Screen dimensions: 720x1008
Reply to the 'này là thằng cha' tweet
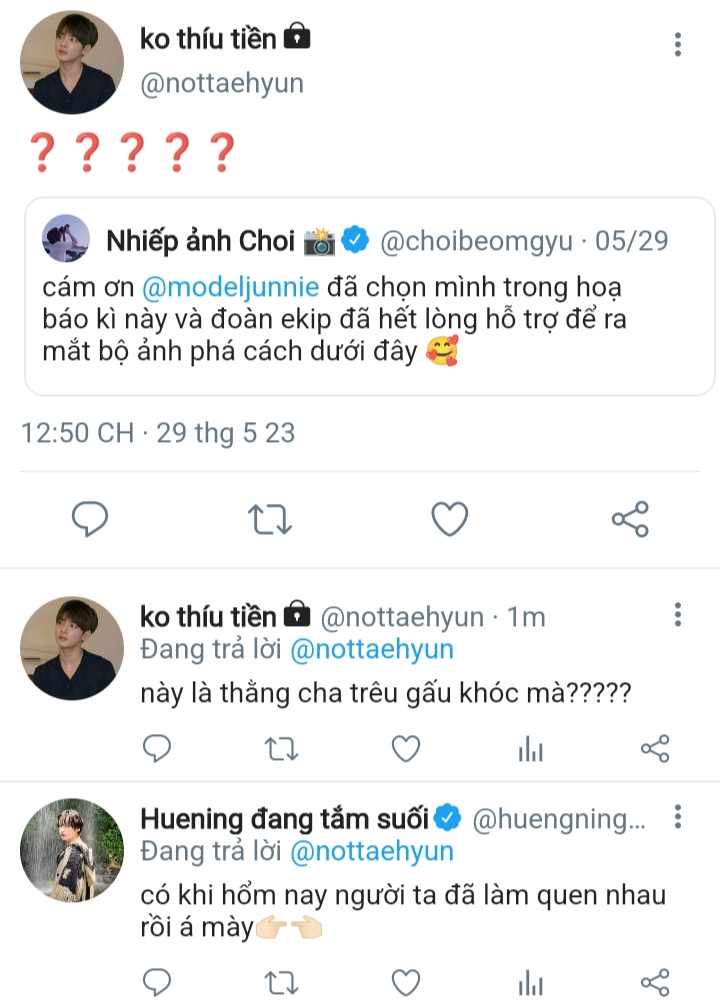(x=157, y=749)
